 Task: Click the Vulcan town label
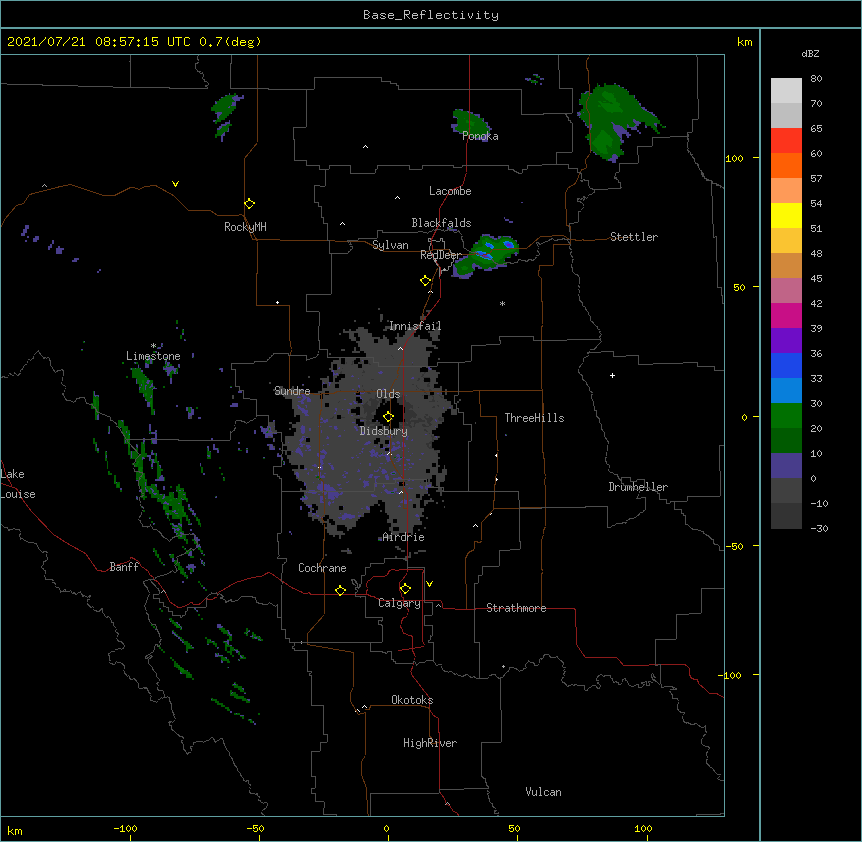pyautogui.click(x=543, y=792)
